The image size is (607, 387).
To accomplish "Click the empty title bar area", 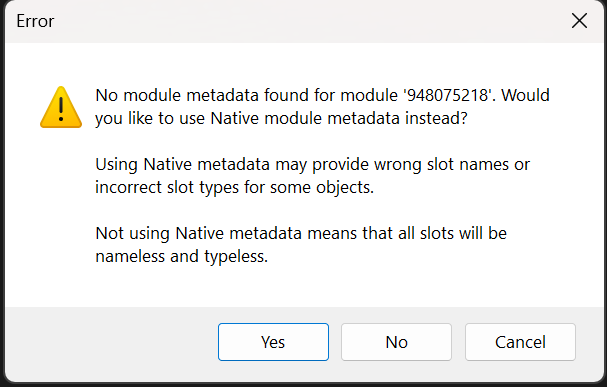I will (x=310, y=21).
